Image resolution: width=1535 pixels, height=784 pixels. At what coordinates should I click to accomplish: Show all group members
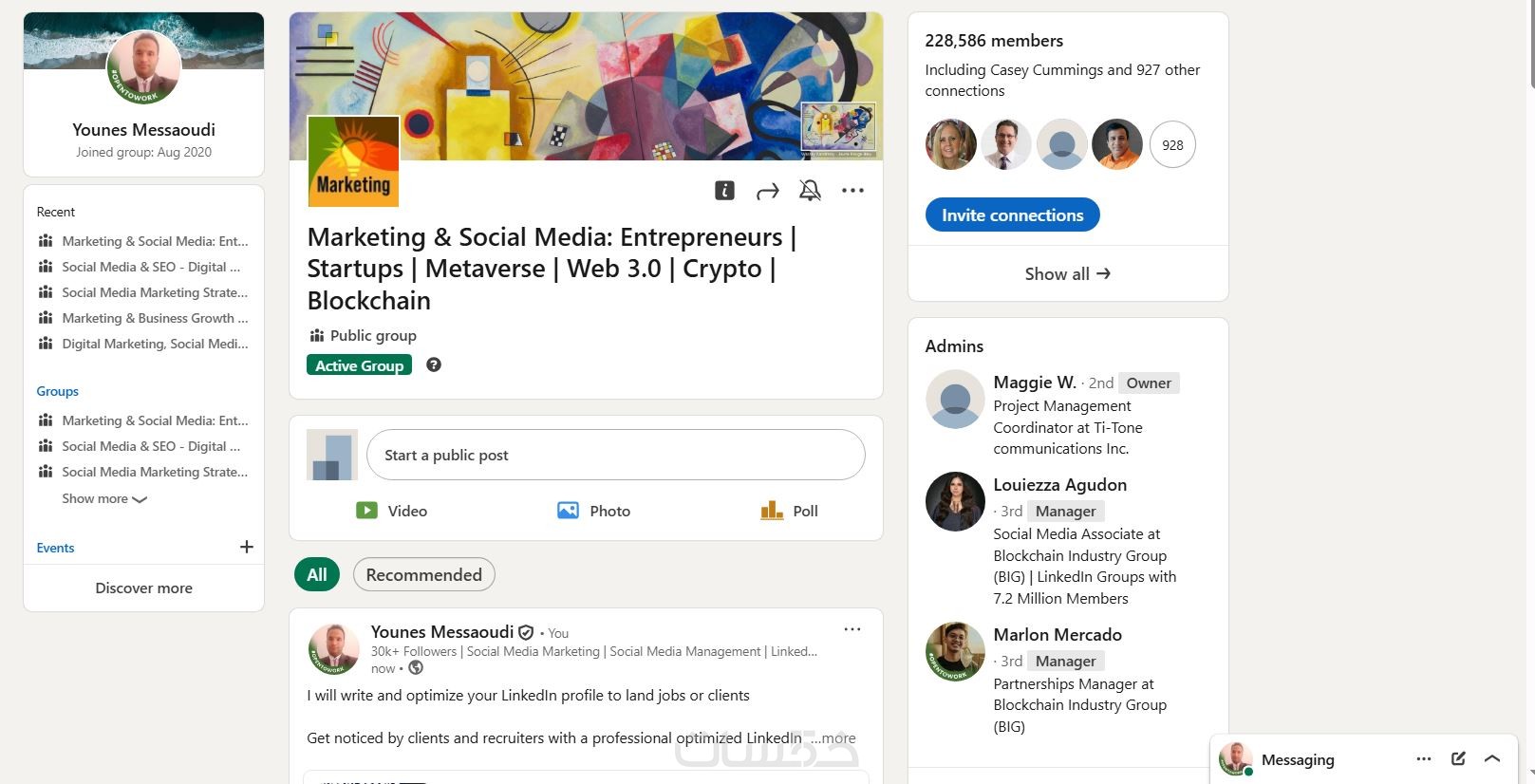(x=1068, y=273)
